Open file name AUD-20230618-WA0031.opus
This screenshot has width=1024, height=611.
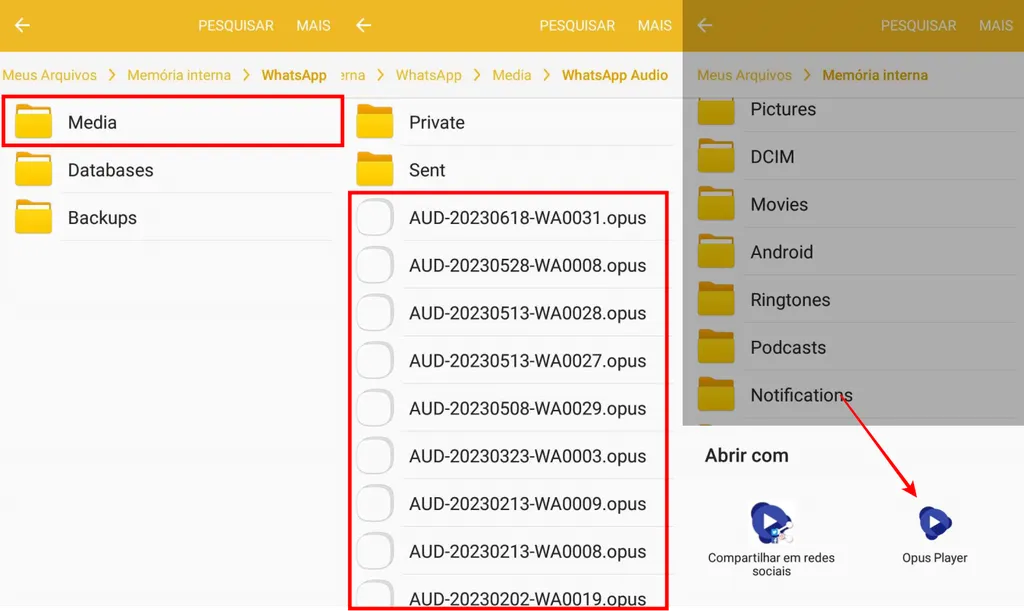click(x=528, y=217)
